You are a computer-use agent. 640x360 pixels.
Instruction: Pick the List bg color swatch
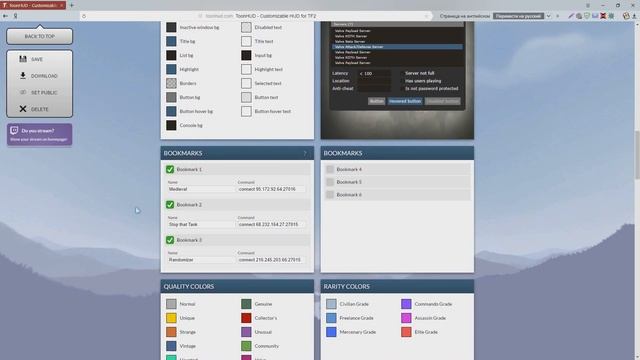coord(171,55)
